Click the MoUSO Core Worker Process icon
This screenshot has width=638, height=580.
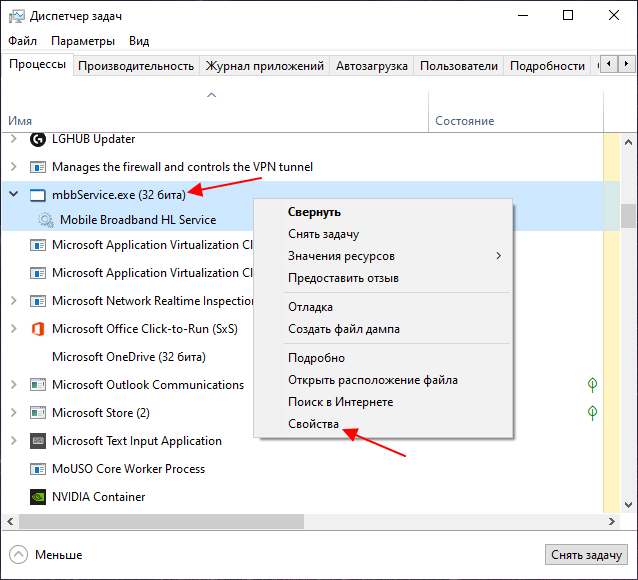point(38,469)
